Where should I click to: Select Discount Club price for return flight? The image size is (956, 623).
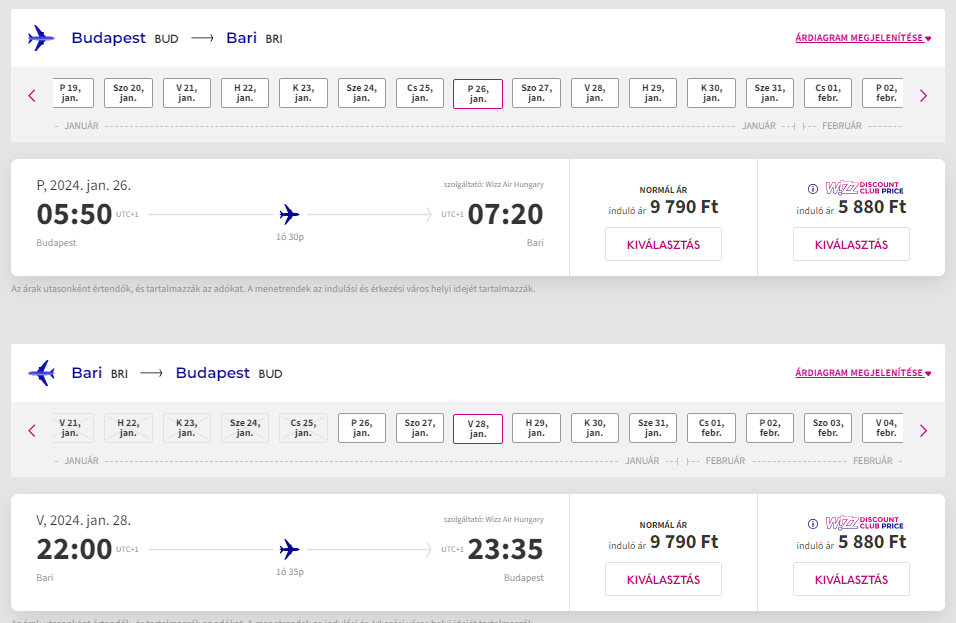[851, 580]
